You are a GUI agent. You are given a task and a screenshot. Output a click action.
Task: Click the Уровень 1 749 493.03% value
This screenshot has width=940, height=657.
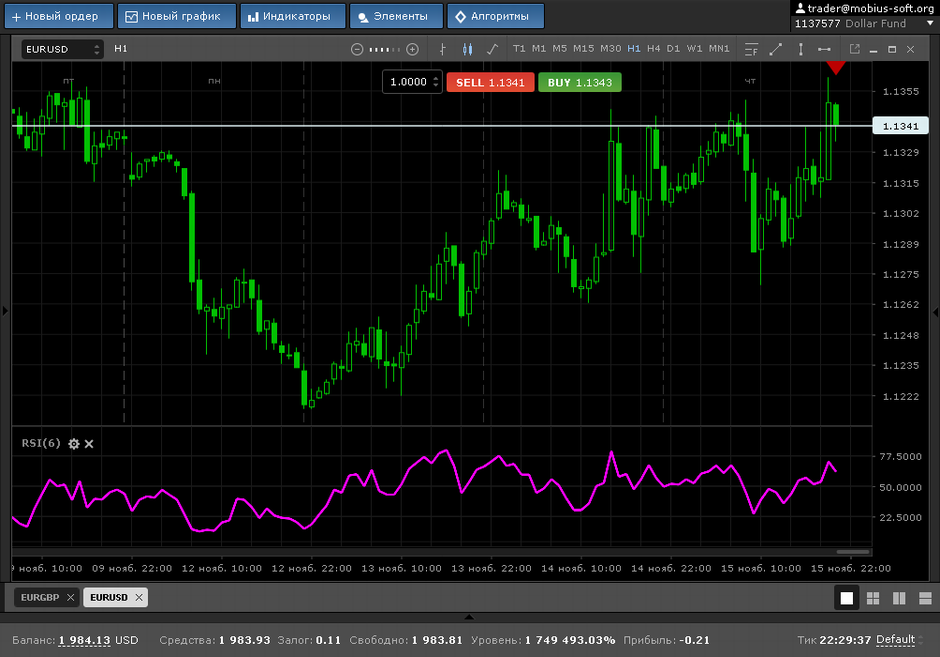coord(570,640)
